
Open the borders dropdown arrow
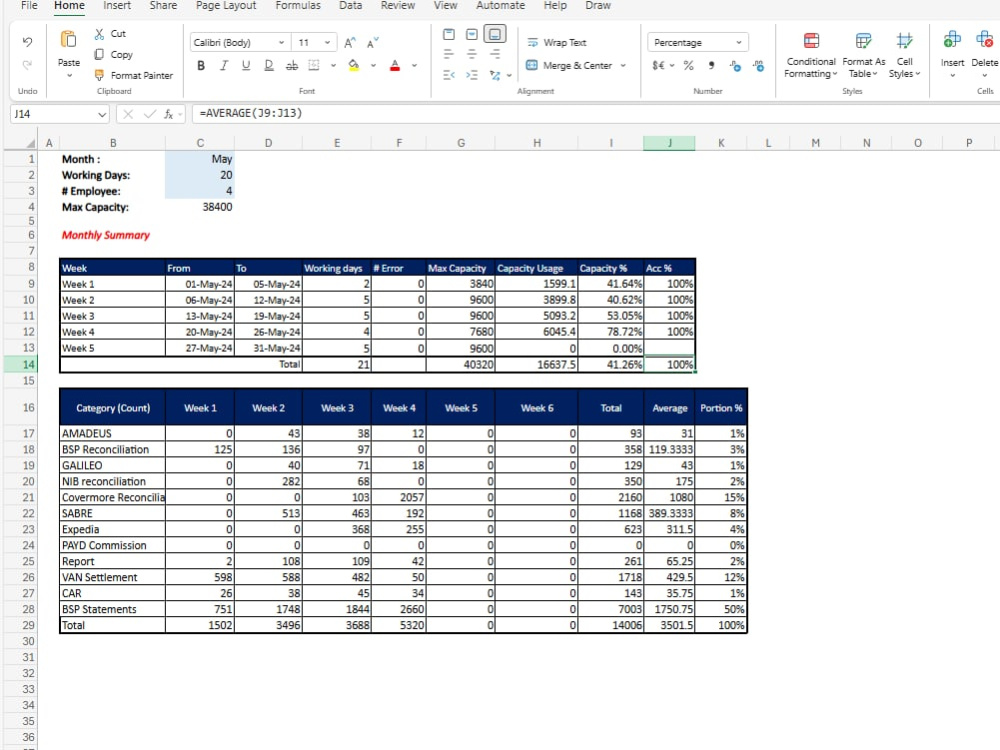(x=333, y=65)
